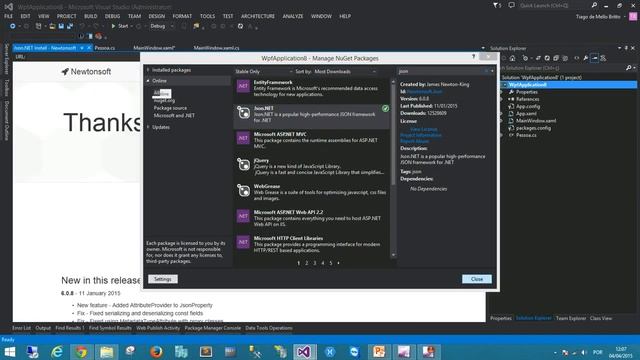Click the Windows Start button
This screenshot has height=360, width=640.
pos(9,352)
